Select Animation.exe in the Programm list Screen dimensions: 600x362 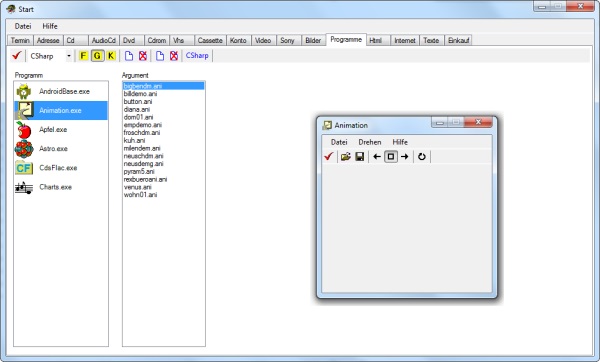click(61, 111)
